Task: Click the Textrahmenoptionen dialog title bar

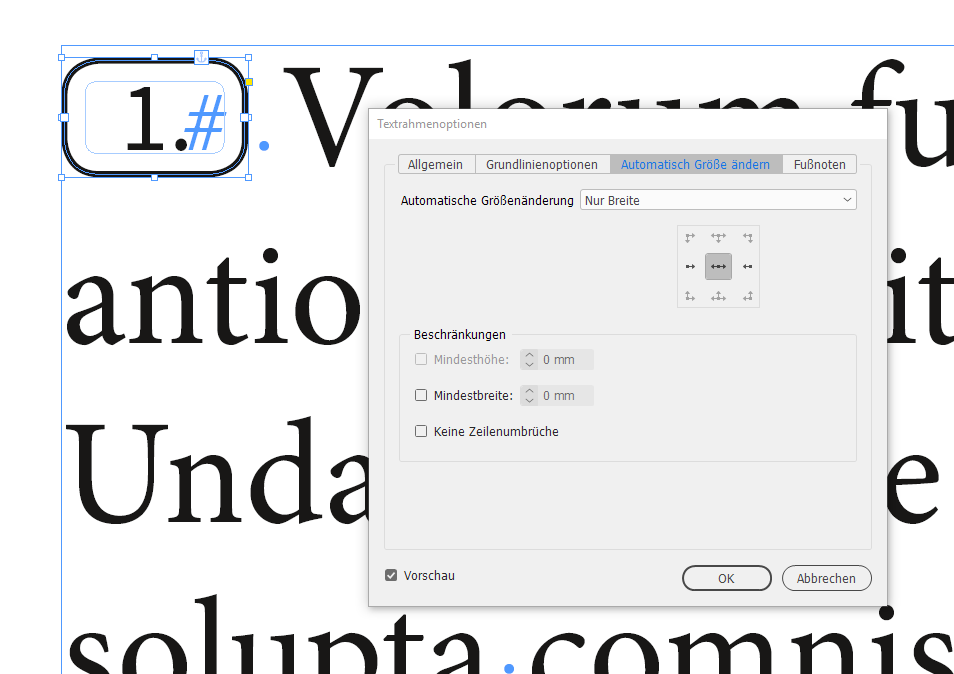Action: (628, 124)
